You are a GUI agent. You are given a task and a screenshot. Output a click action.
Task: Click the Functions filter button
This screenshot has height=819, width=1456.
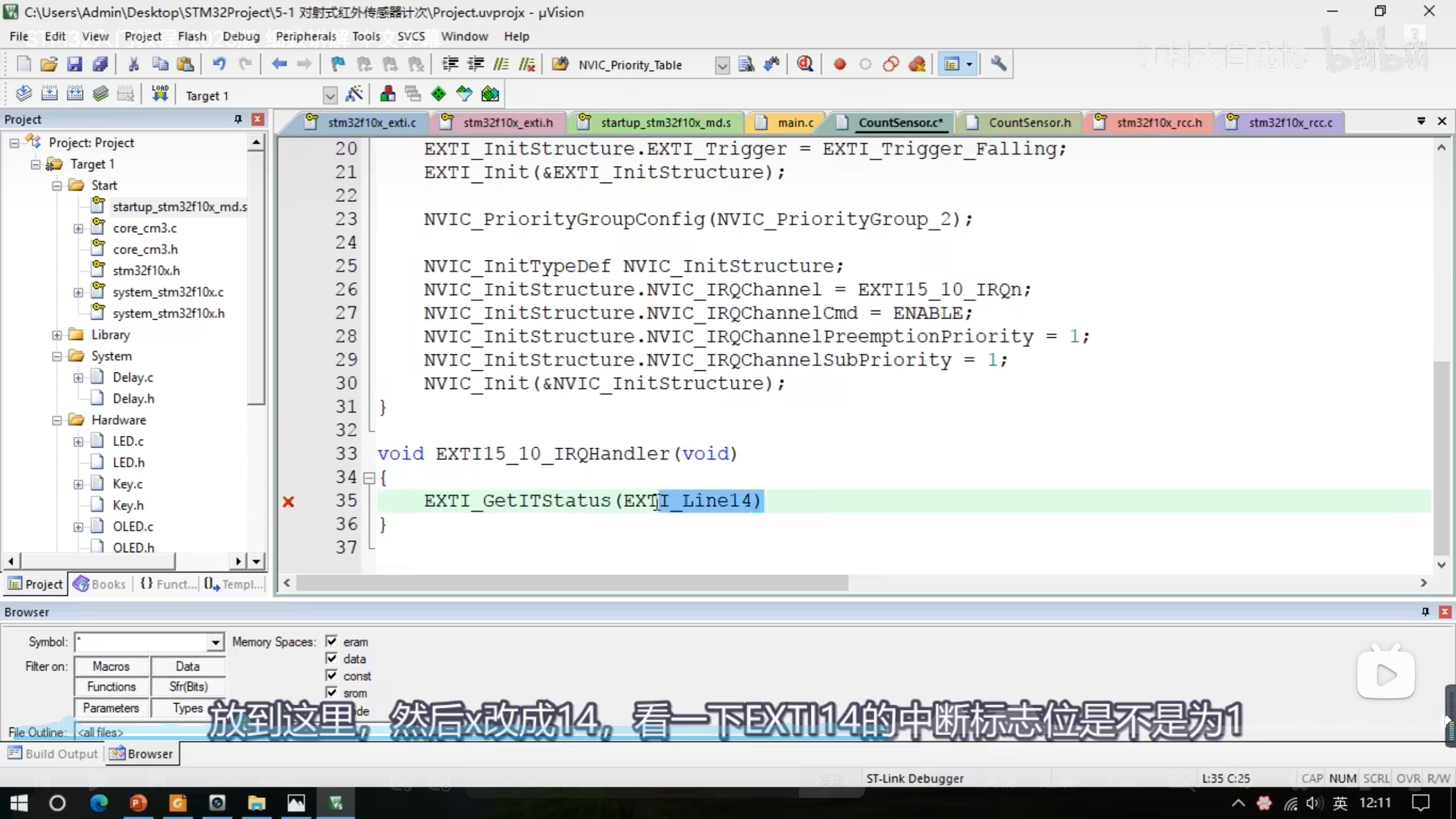pyautogui.click(x=111, y=687)
